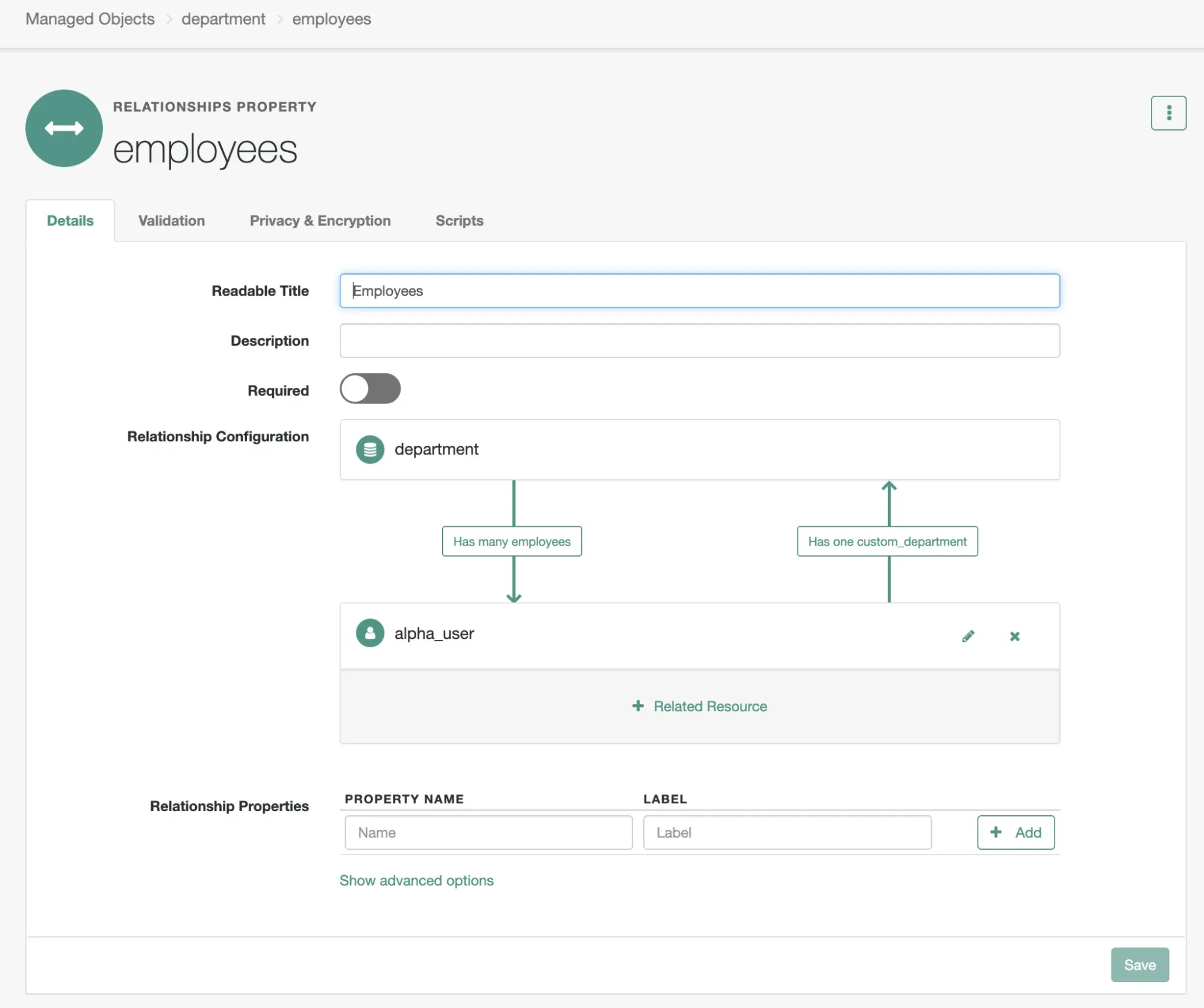
Task: Open the three-dot options menu
Action: click(x=1168, y=113)
